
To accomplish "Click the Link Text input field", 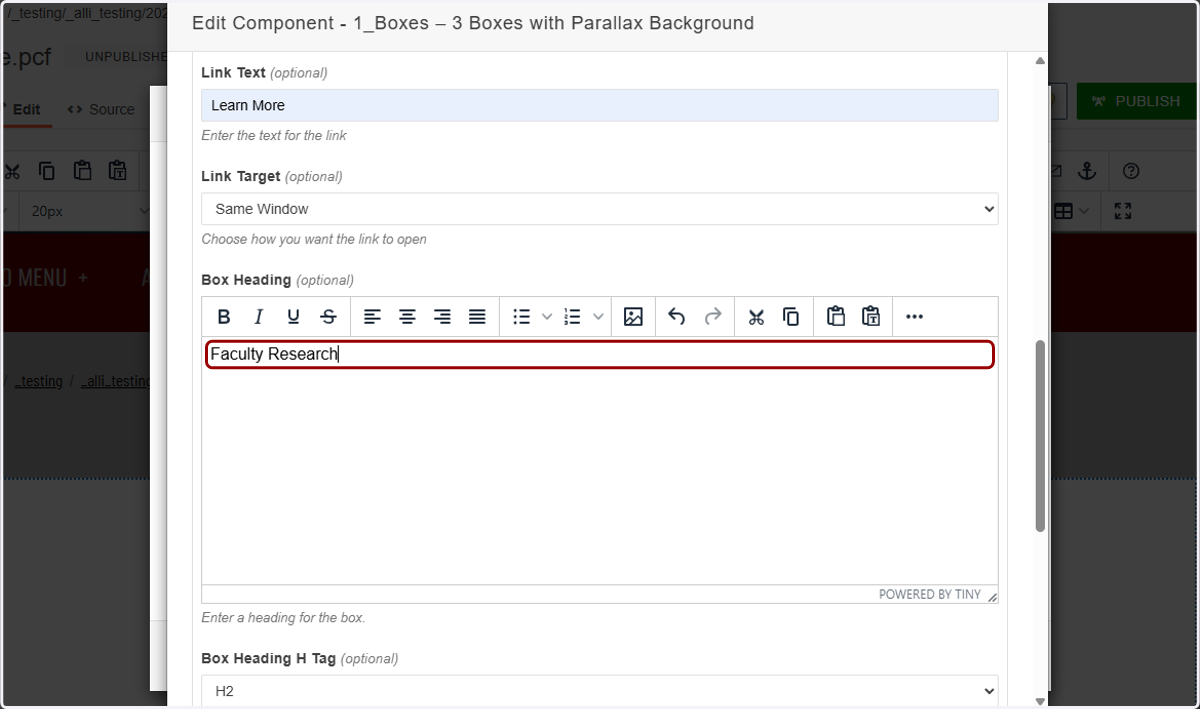I will click(x=600, y=105).
